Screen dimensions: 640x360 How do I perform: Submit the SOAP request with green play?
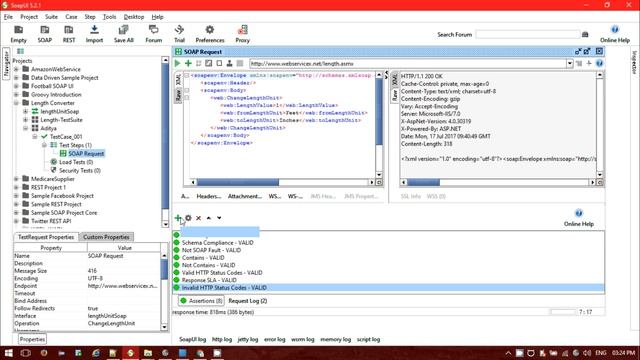(x=178, y=63)
